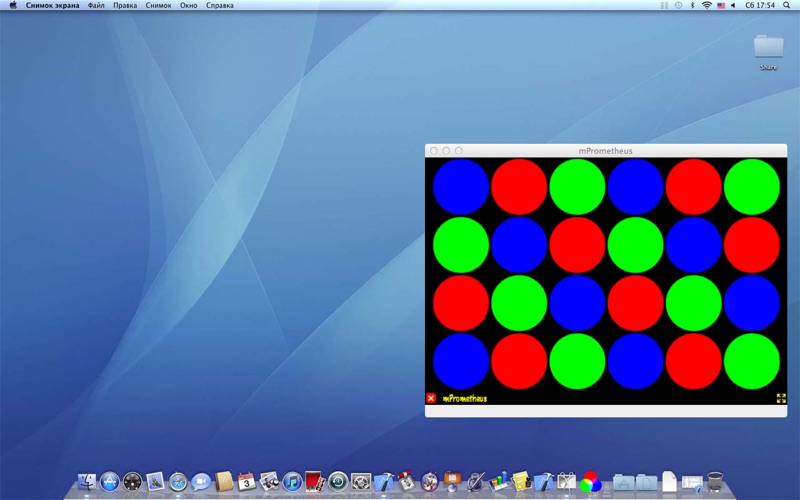Screen dimensions: 800x500
Task: Open the Снимок menu
Action: coord(158,5)
